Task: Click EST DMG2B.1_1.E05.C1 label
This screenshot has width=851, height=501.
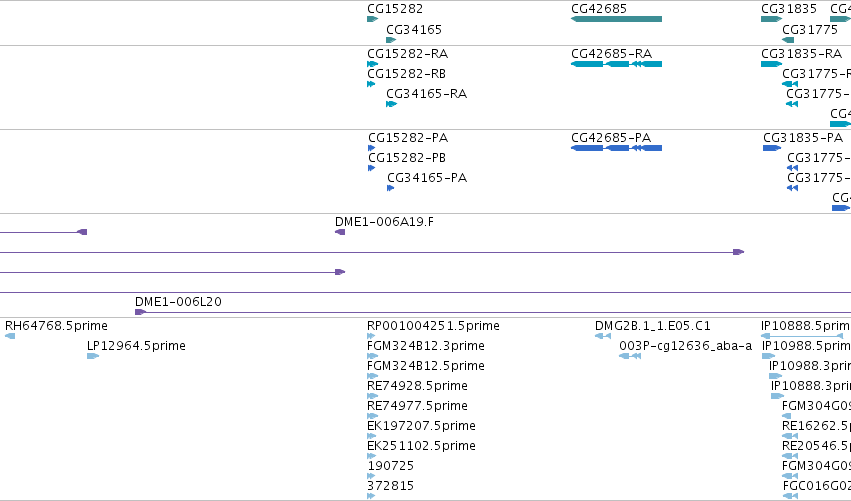Action: pos(653,326)
